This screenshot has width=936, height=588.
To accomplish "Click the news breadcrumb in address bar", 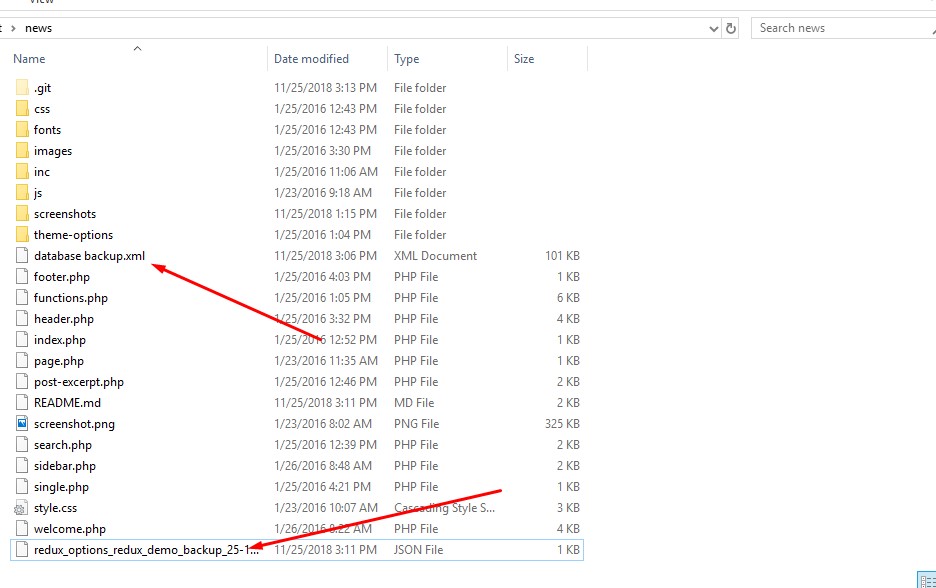I will [38, 28].
